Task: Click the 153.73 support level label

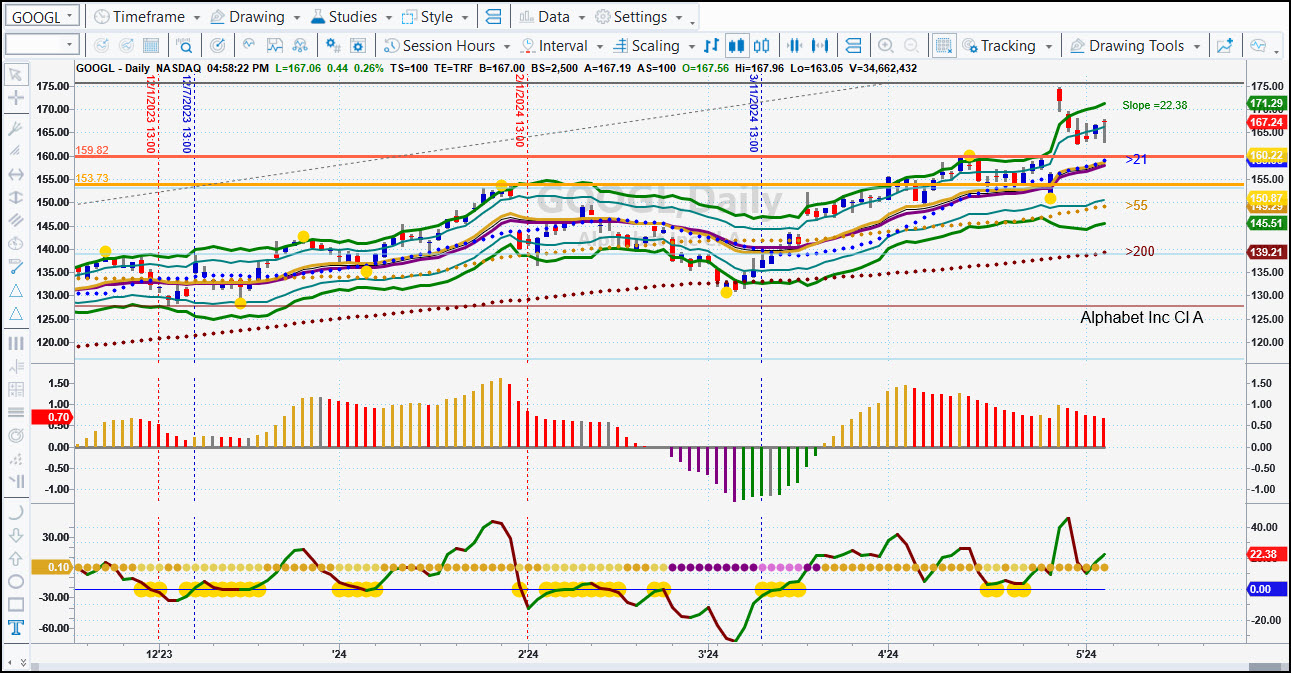Action: (92, 178)
